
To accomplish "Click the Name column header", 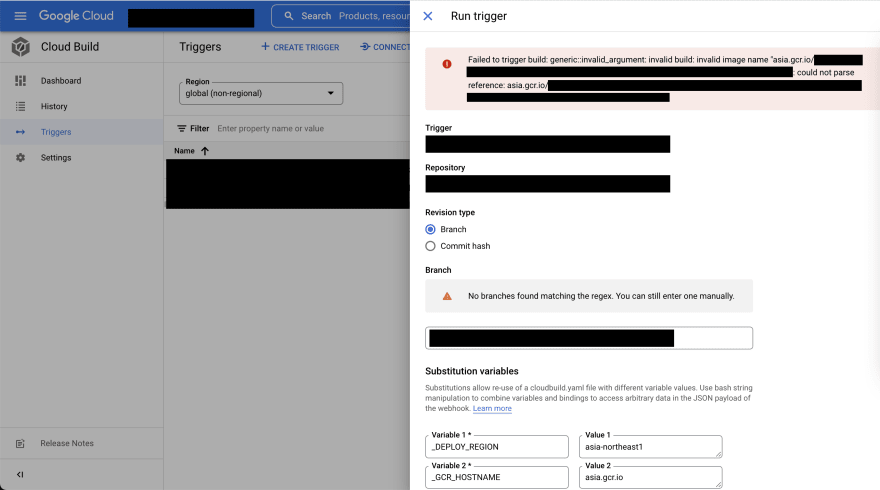I will click(x=184, y=151).
